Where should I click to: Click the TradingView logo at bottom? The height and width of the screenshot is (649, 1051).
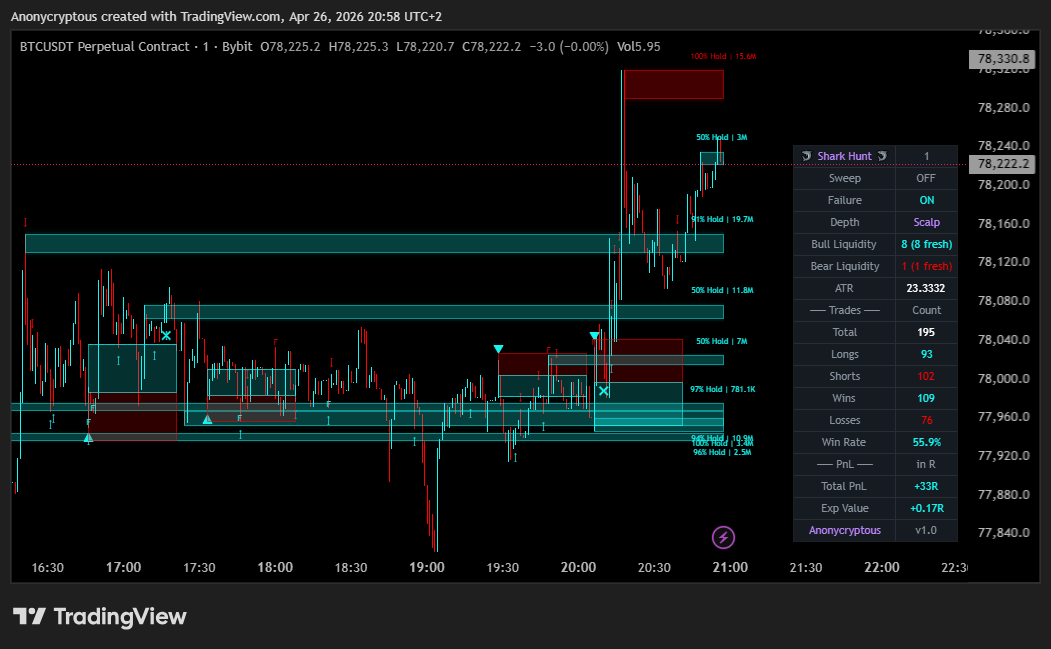[100, 616]
